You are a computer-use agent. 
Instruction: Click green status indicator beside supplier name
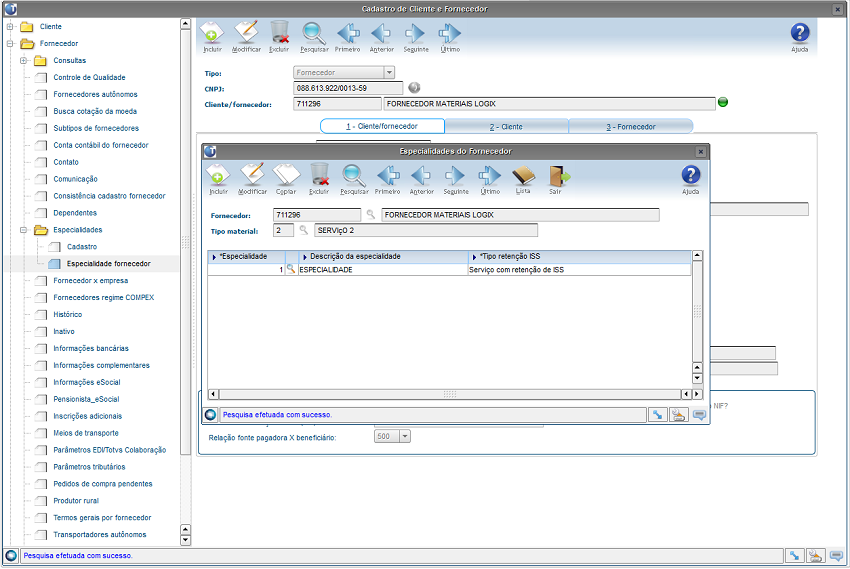(723, 102)
